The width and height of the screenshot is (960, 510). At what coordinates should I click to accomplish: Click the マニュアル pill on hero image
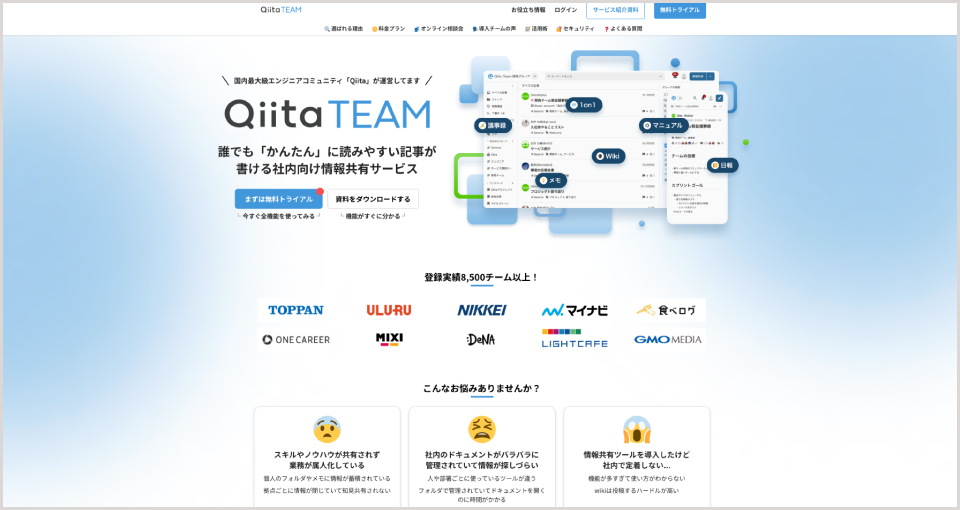pos(663,126)
